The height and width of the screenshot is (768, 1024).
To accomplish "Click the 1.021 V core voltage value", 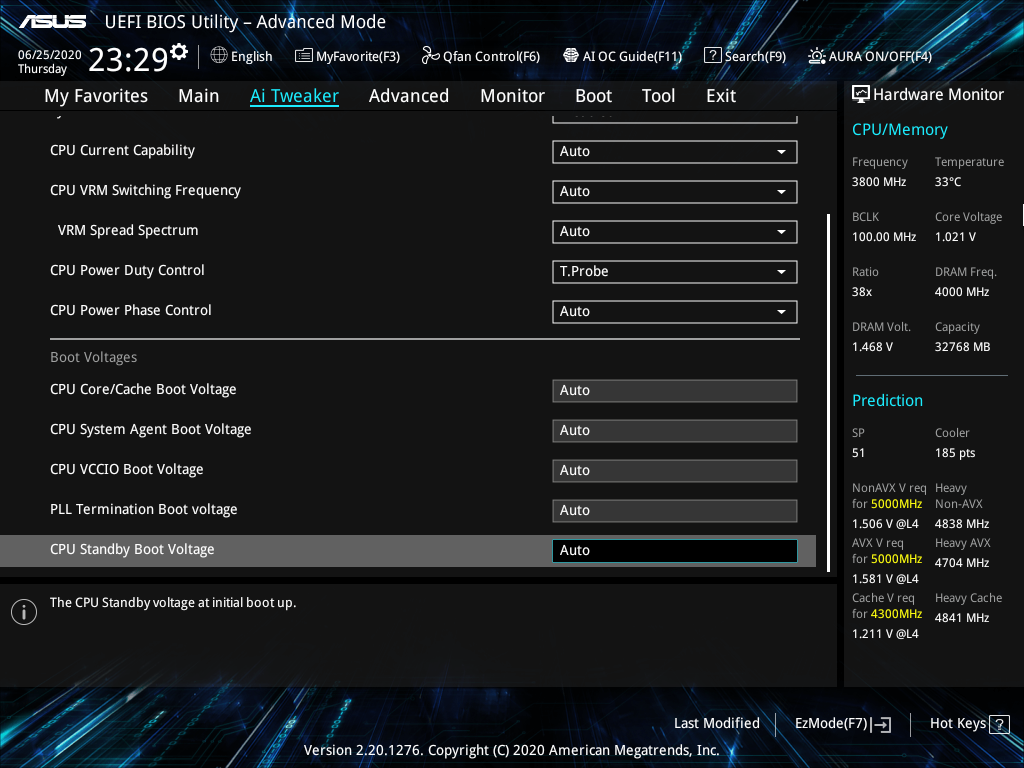I will 955,237.
